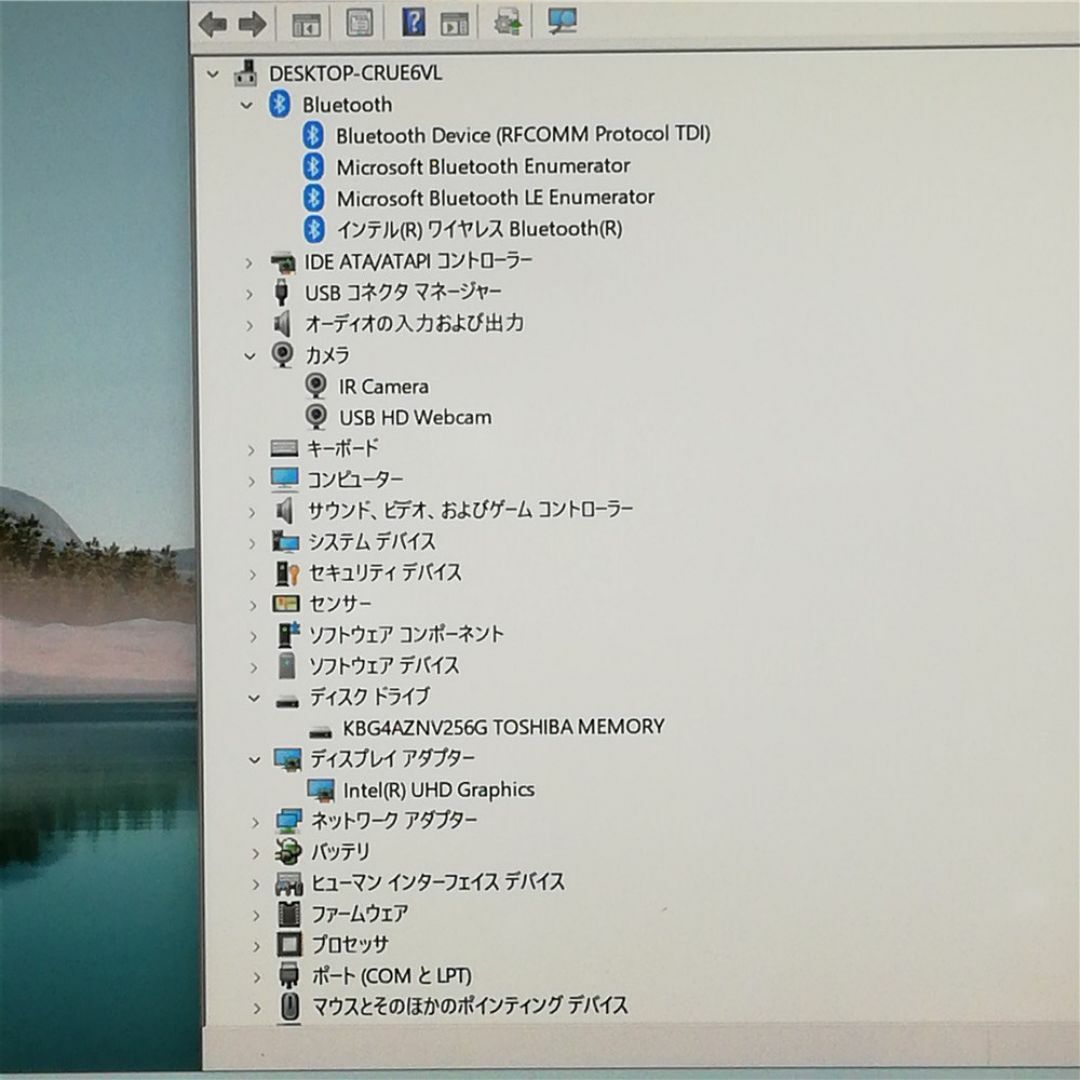Click the USB コネクタ マネージャー plug icon
1080x1080 pixels.
pos(281,292)
